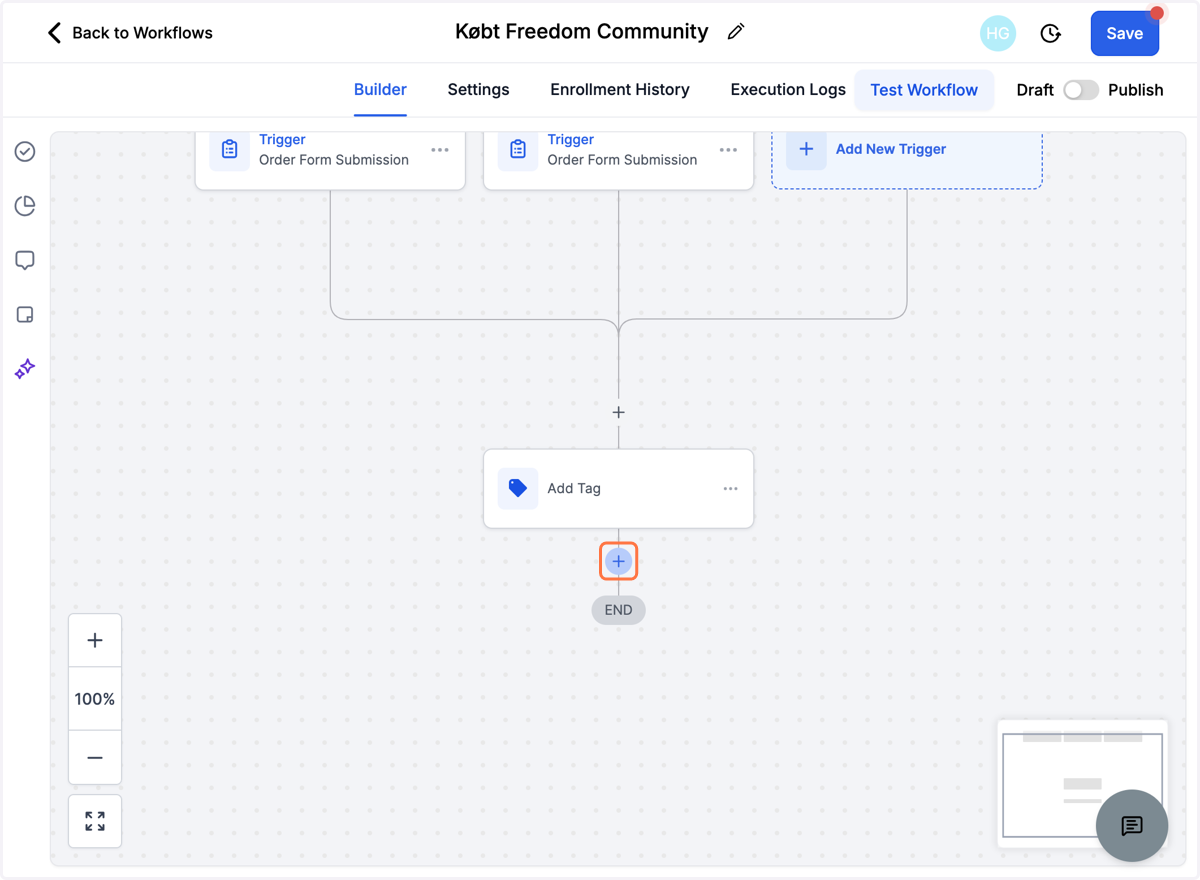Open the Execution Logs tab
The width and height of the screenshot is (1200, 880).
point(788,90)
